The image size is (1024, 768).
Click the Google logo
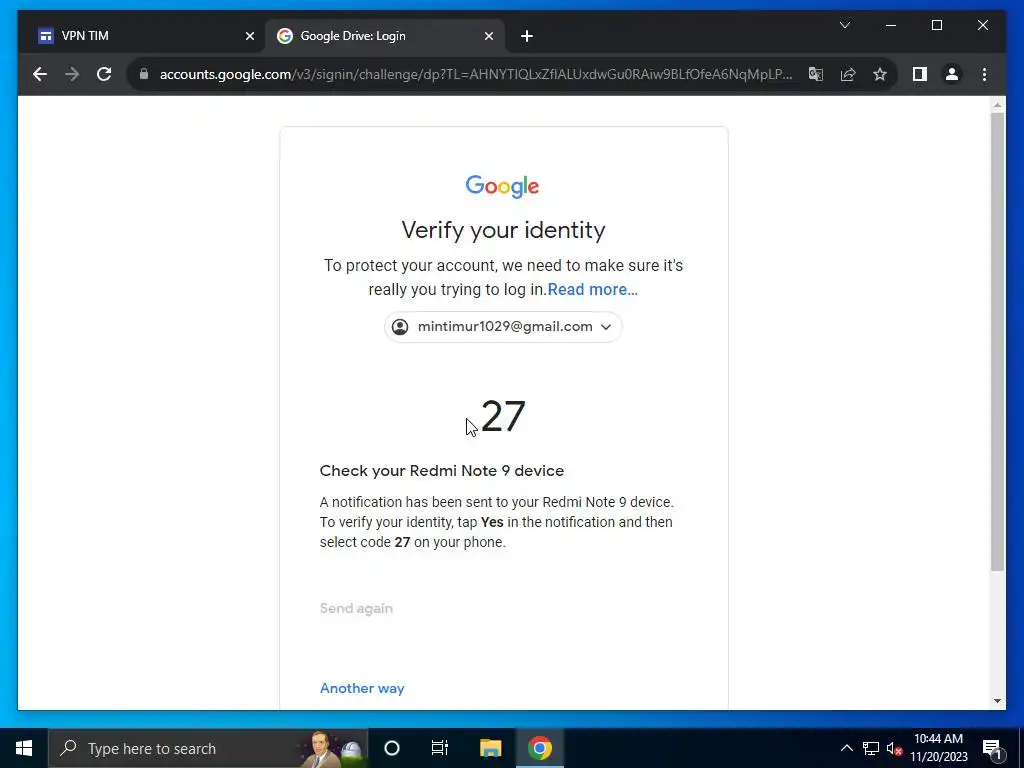point(502,187)
